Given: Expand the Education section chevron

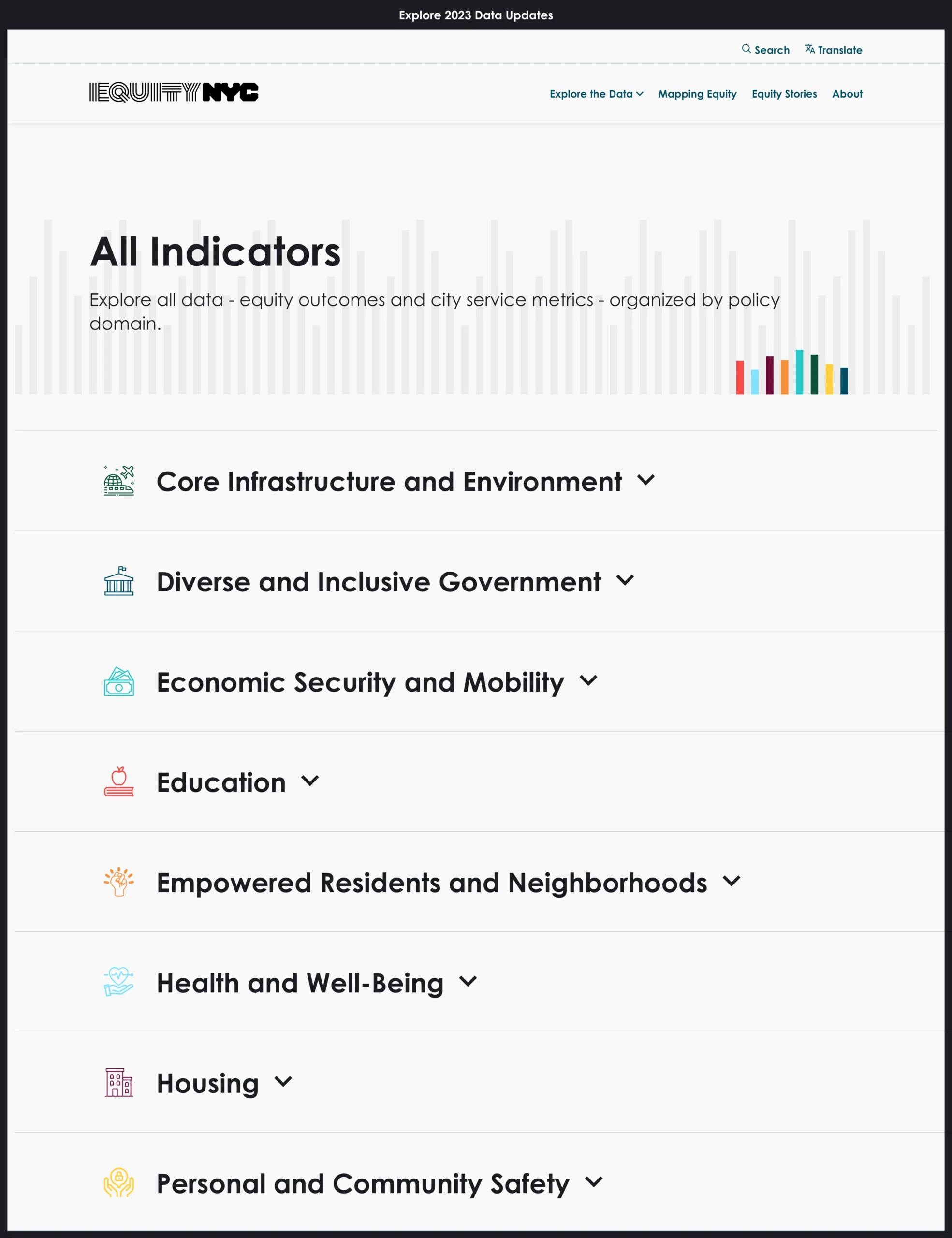Looking at the screenshot, I should click(x=310, y=781).
